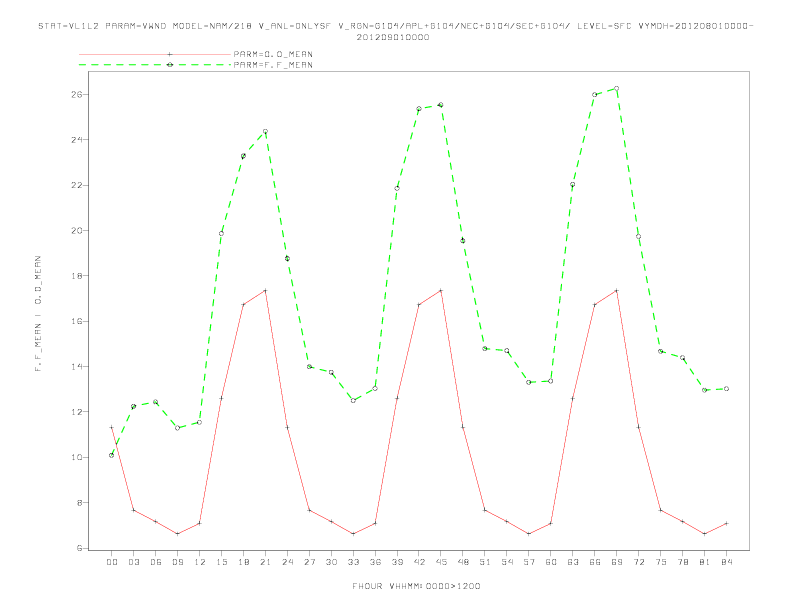Click x-axis tick label 39

tap(397, 562)
